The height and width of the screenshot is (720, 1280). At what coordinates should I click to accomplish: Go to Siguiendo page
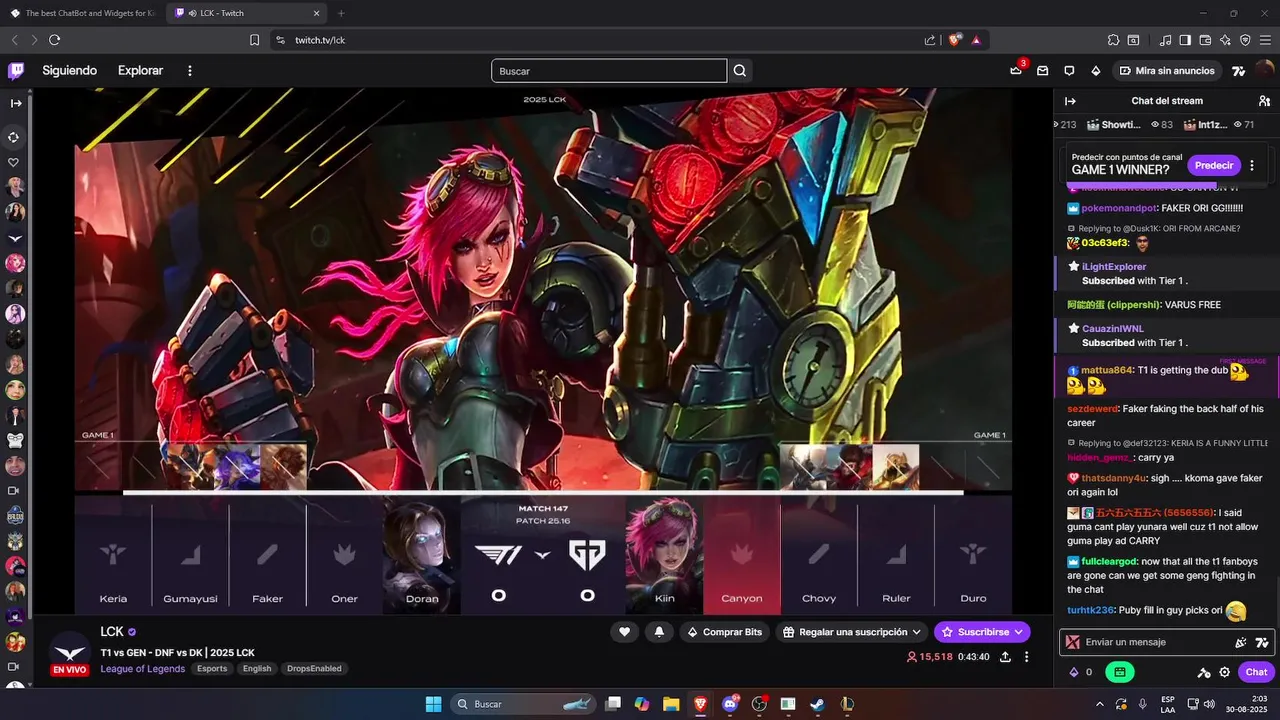(70, 71)
